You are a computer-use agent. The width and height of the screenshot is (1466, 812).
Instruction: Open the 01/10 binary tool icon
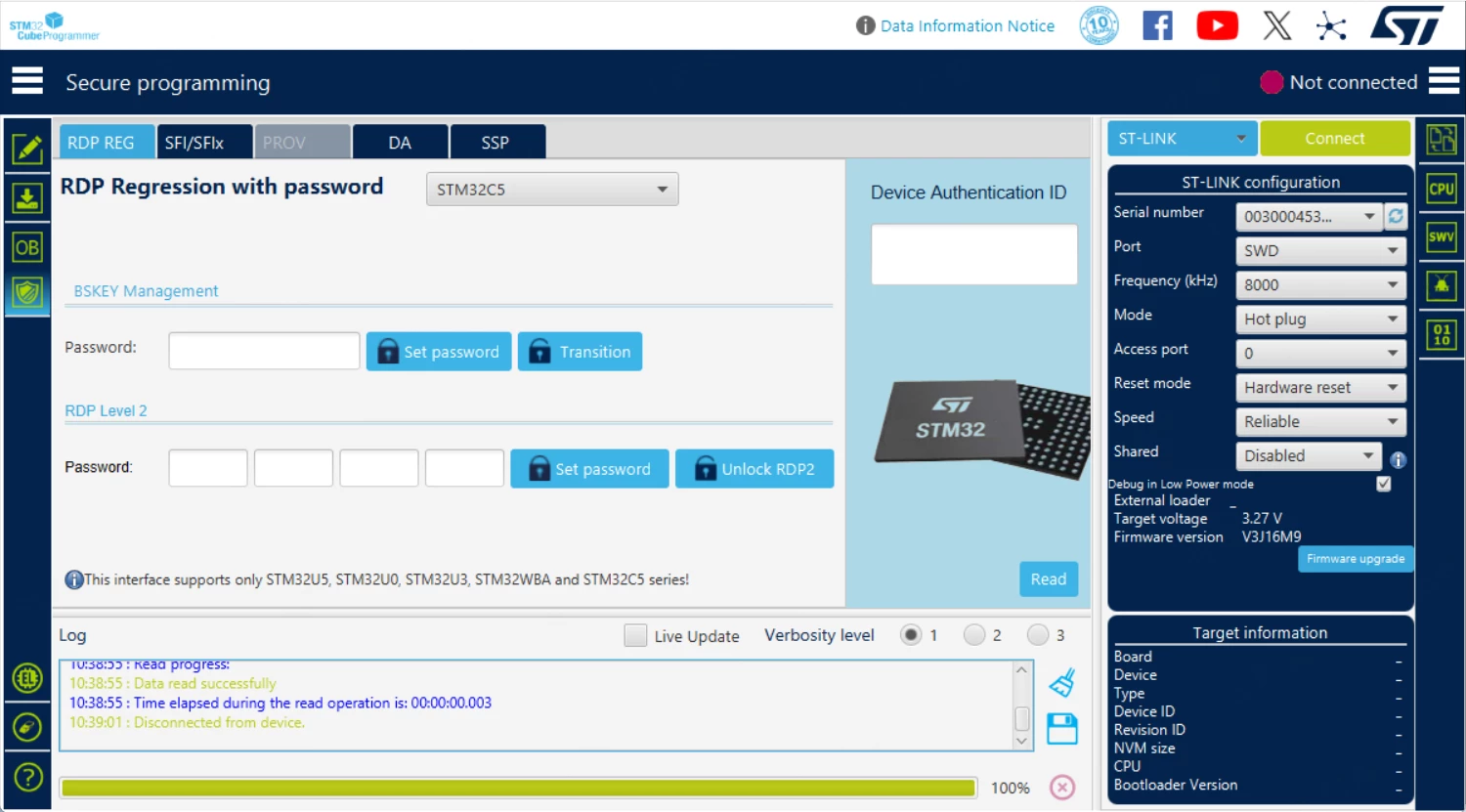[1442, 334]
